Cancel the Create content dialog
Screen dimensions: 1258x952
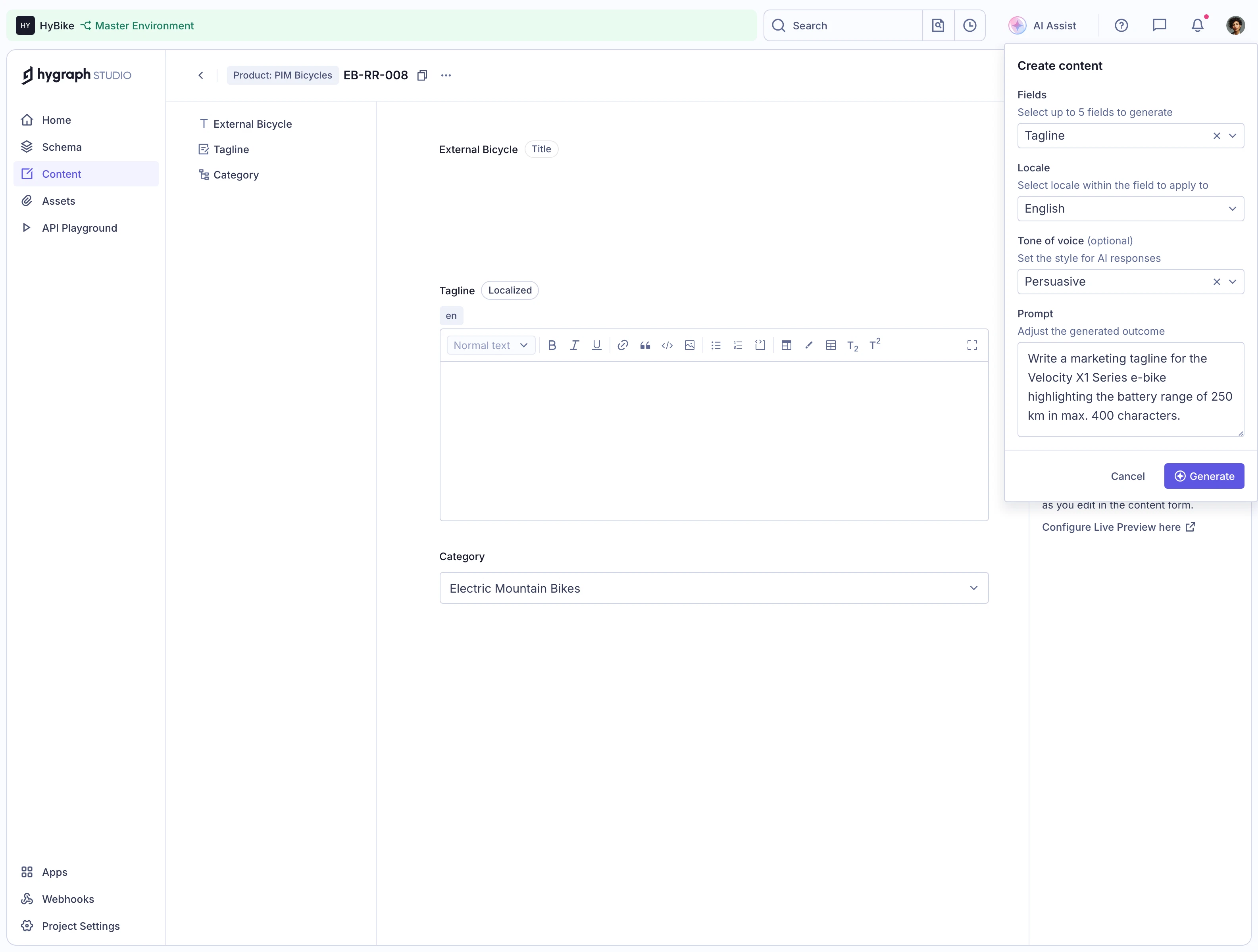(1127, 476)
